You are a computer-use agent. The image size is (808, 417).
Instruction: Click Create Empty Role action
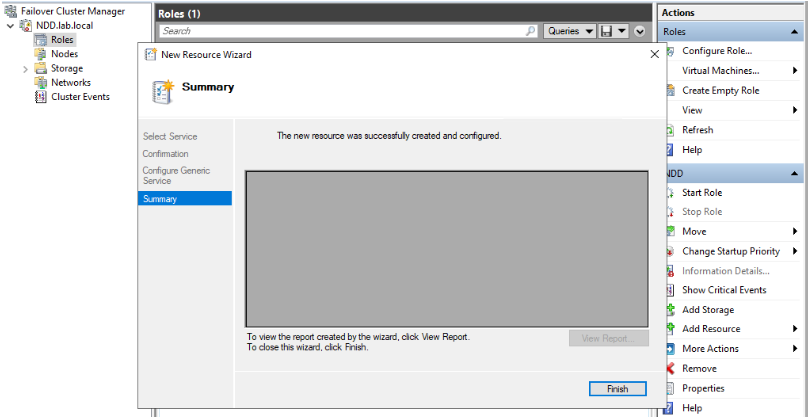click(x=720, y=90)
